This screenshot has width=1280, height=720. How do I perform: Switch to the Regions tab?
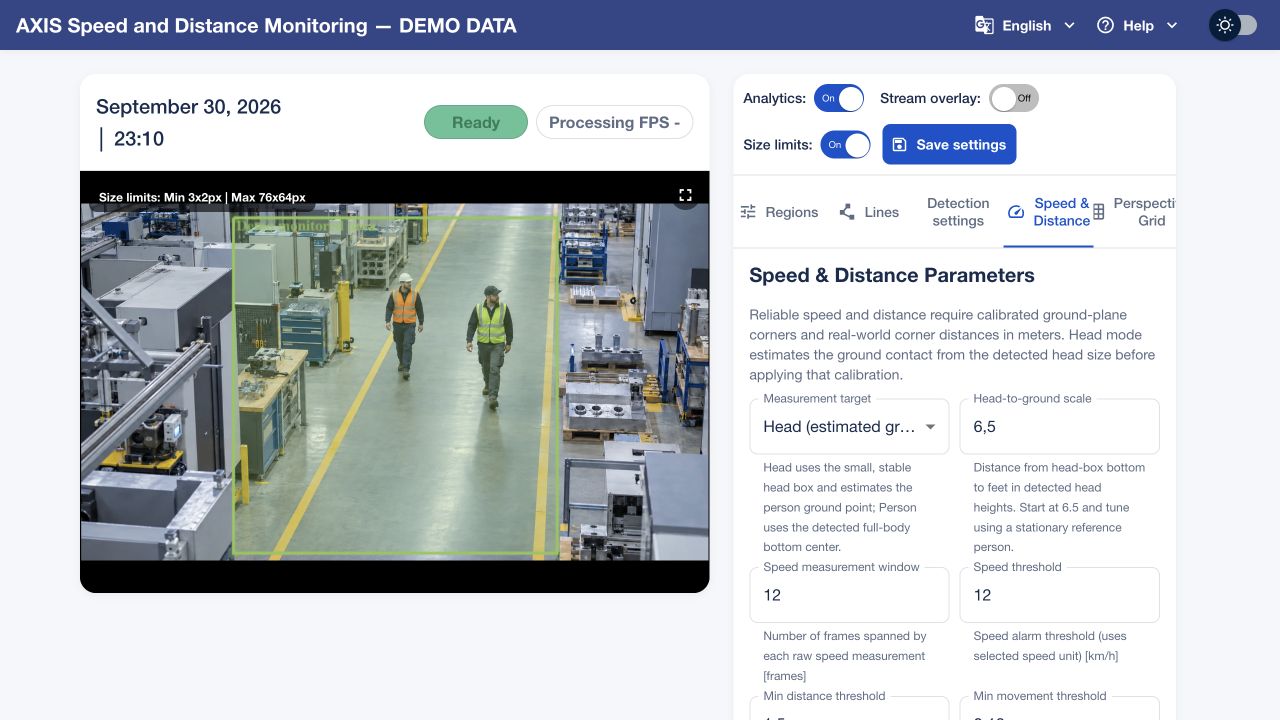[779, 212]
